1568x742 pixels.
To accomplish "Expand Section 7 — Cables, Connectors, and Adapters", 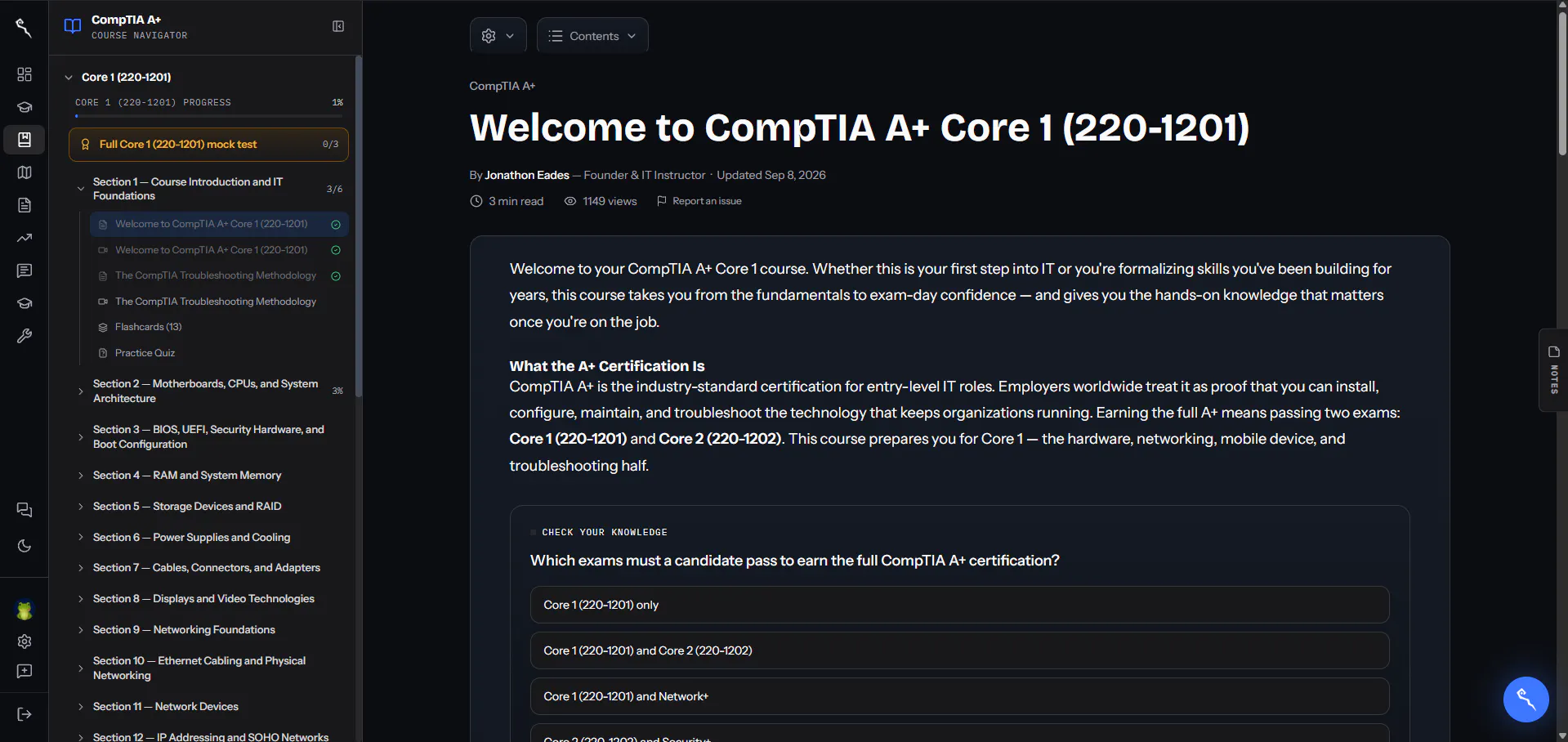I will [81, 568].
